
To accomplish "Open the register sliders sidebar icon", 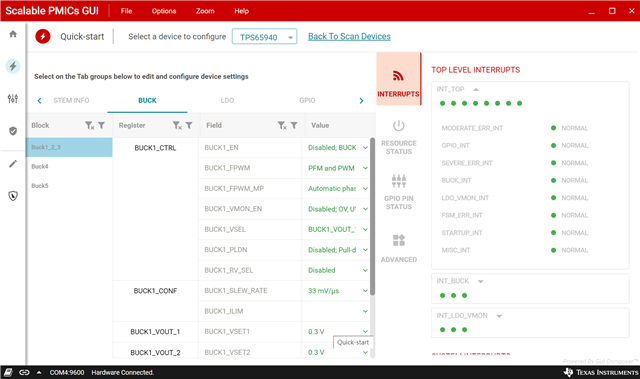I will [13, 98].
